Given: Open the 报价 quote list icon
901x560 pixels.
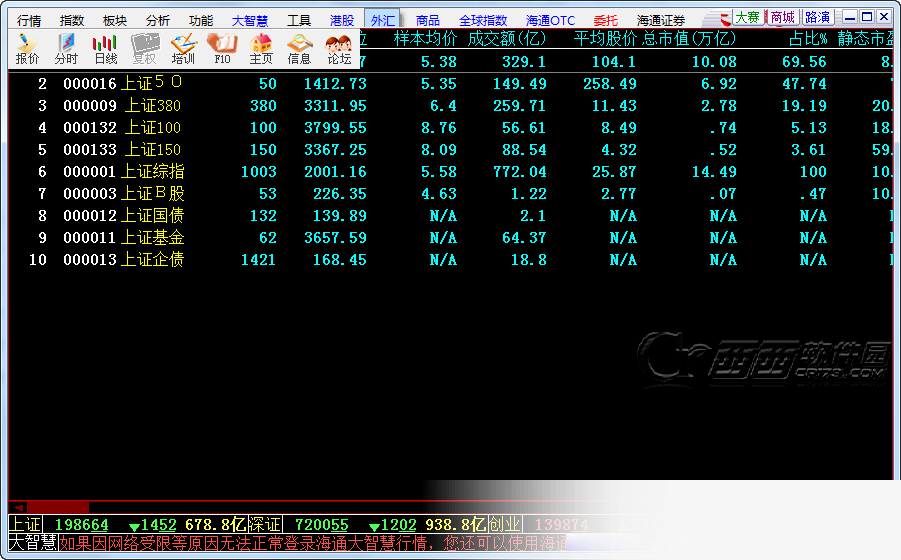Looking at the screenshot, I should (27, 49).
